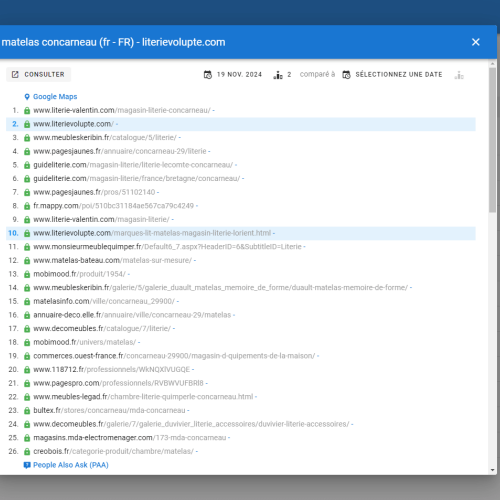The image size is (500, 500).
Task: Click the Google Maps pin icon
Action: [27, 97]
